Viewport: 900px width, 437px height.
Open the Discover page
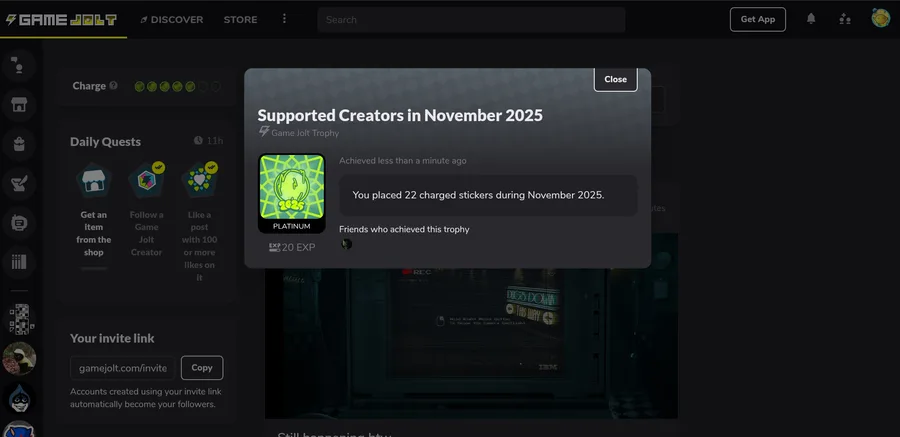click(x=172, y=20)
